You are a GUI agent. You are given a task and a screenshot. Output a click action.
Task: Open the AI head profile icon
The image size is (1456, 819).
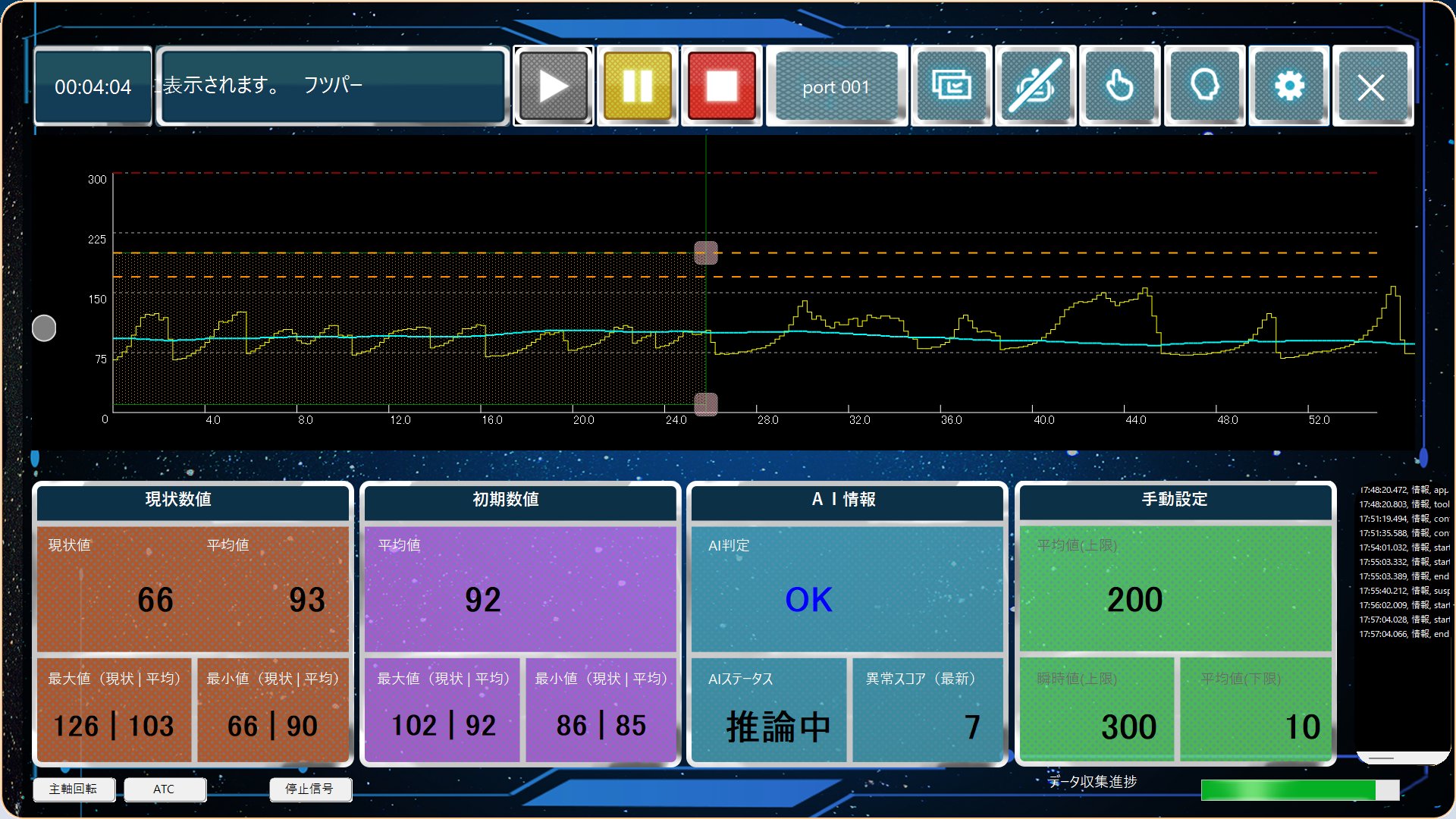pyautogui.click(x=1204, y=86)
